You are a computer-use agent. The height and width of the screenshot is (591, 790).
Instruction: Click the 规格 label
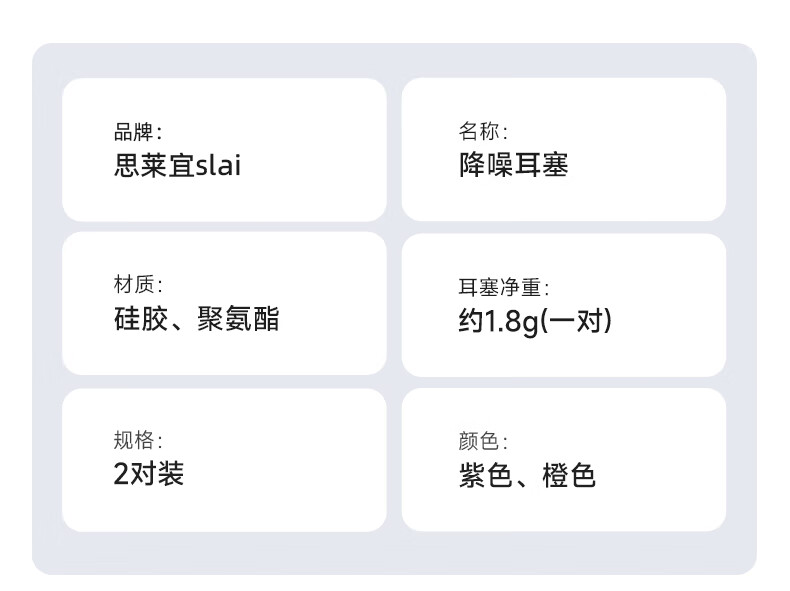136,440
